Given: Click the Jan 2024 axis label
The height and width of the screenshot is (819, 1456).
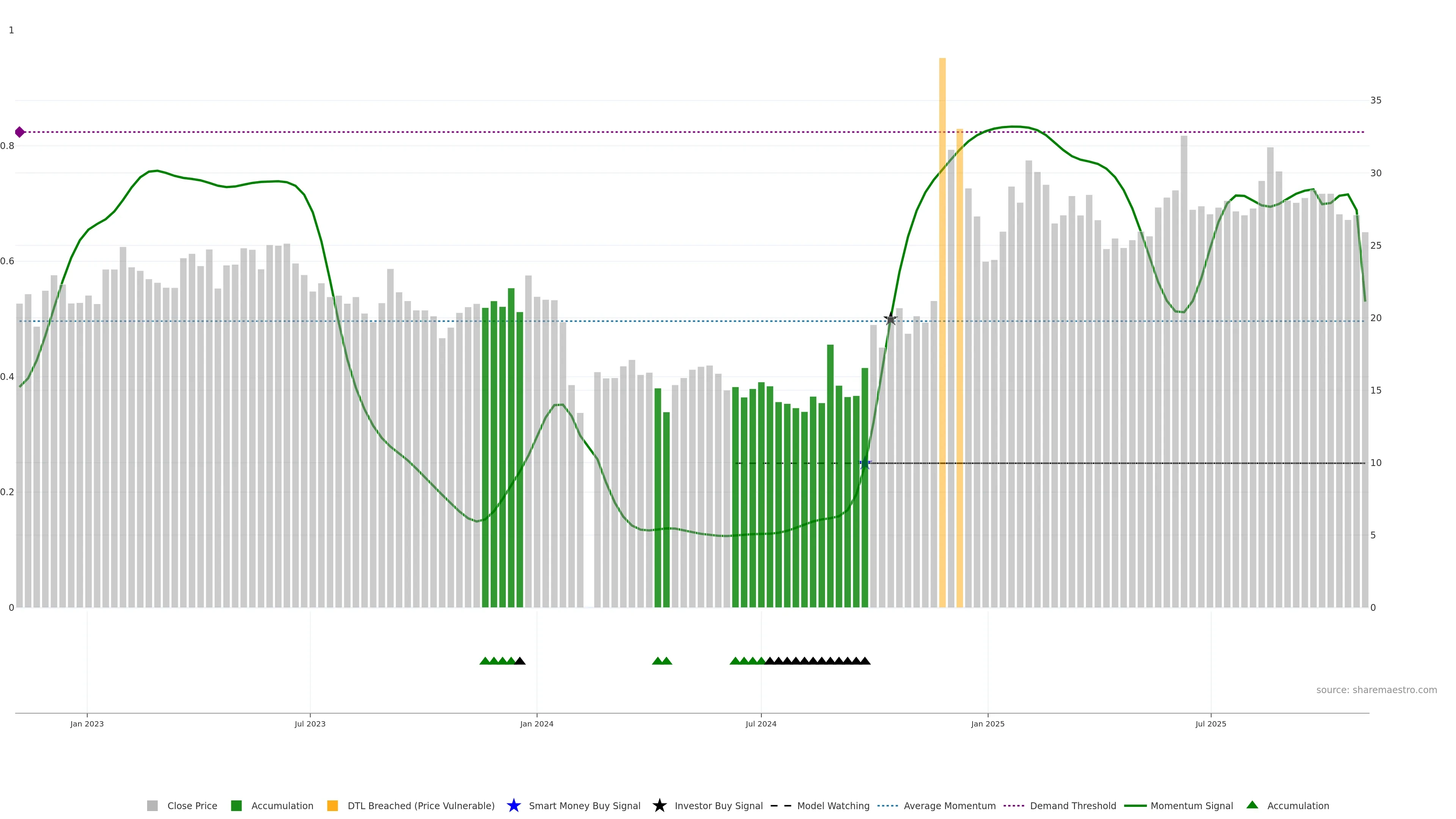Looking at the screenshot, I should point(537,723).
